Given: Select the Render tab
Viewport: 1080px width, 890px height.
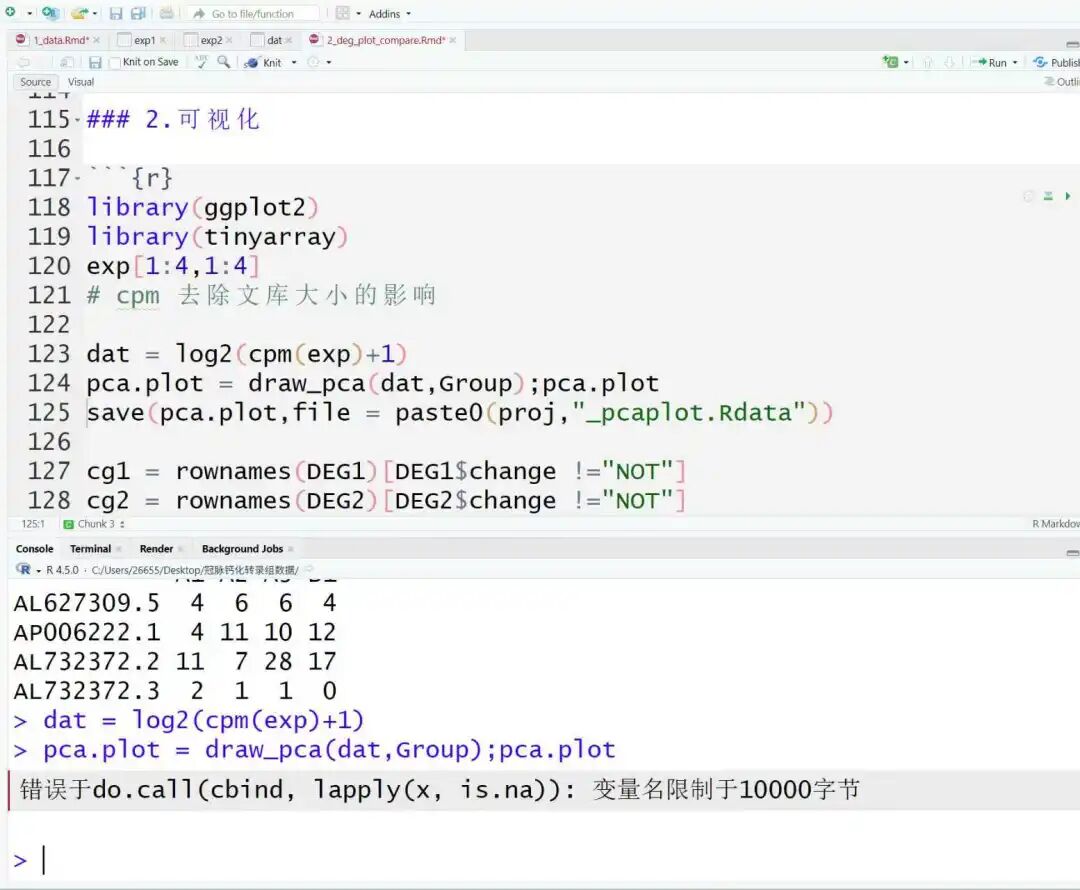Looking at the screenshot, I should (x=156, y=549).
